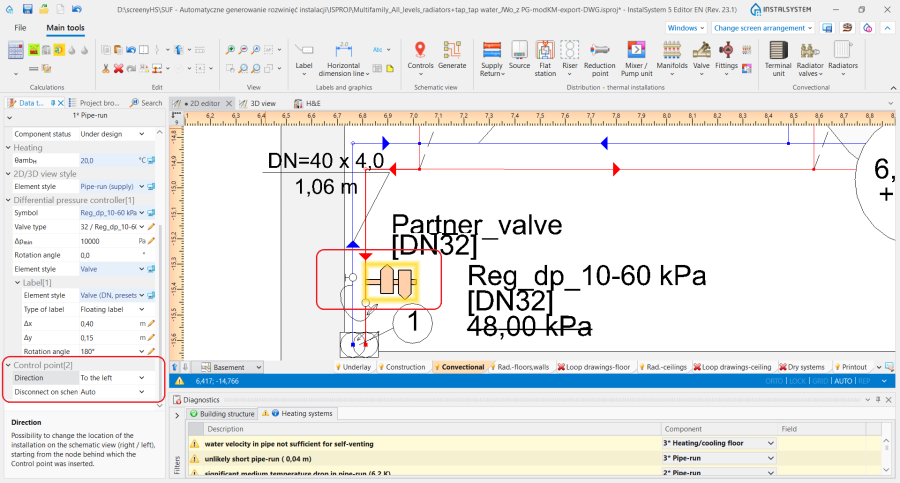Insert a Flat station
The image size is (900, 483).
click(x=545, y=59)
